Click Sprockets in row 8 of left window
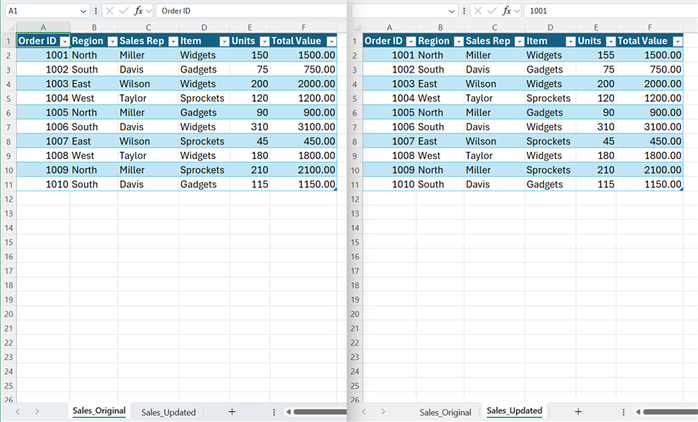698x422 pixels. point(204,142)
